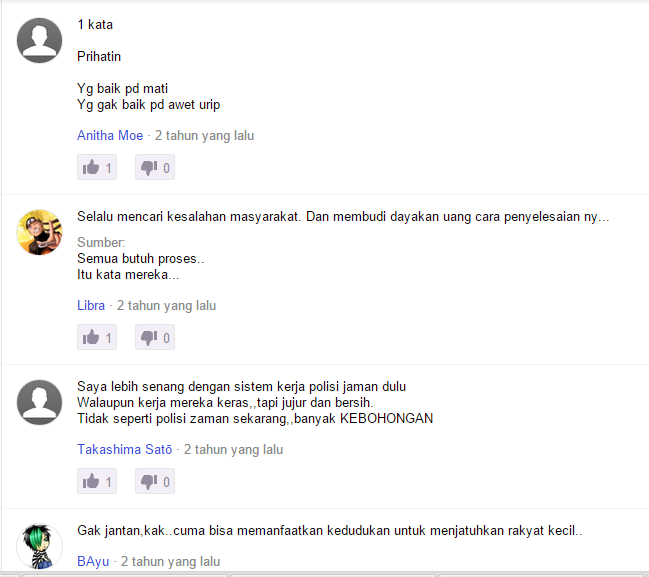649x577 pixels.
Task: Click the word "KEBOHONGAN" in the comment
Action: point(386,418)
